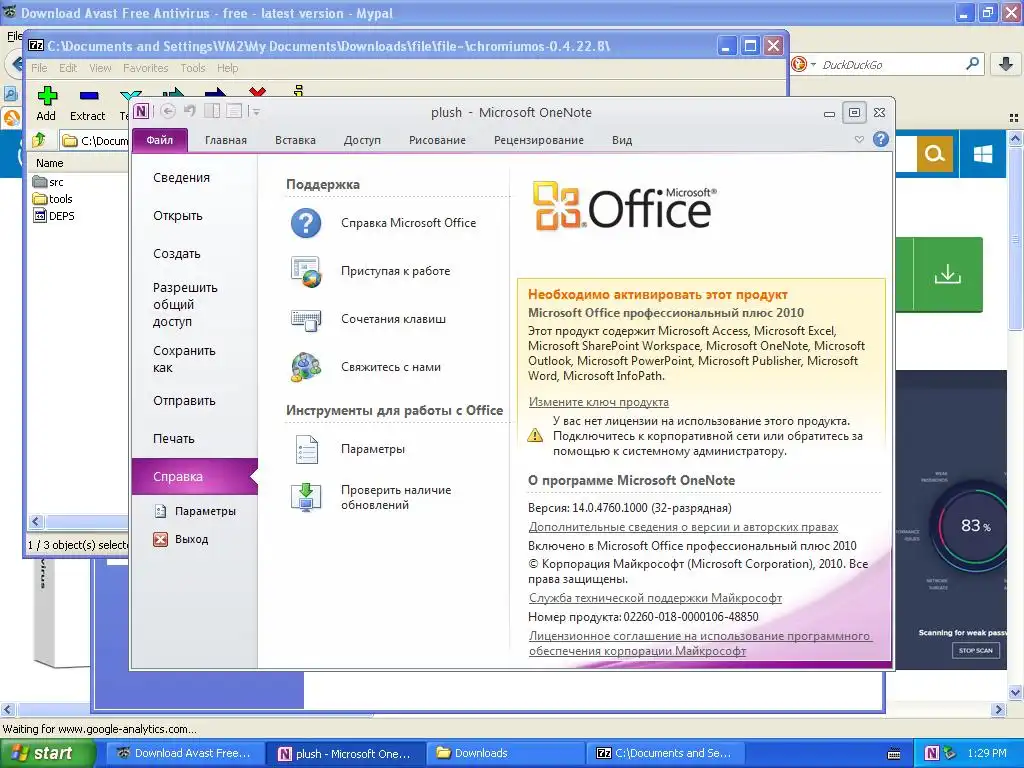1024x768 pixels.
Task: Click the Измените ключ продукта link
Action: [598, 402]
